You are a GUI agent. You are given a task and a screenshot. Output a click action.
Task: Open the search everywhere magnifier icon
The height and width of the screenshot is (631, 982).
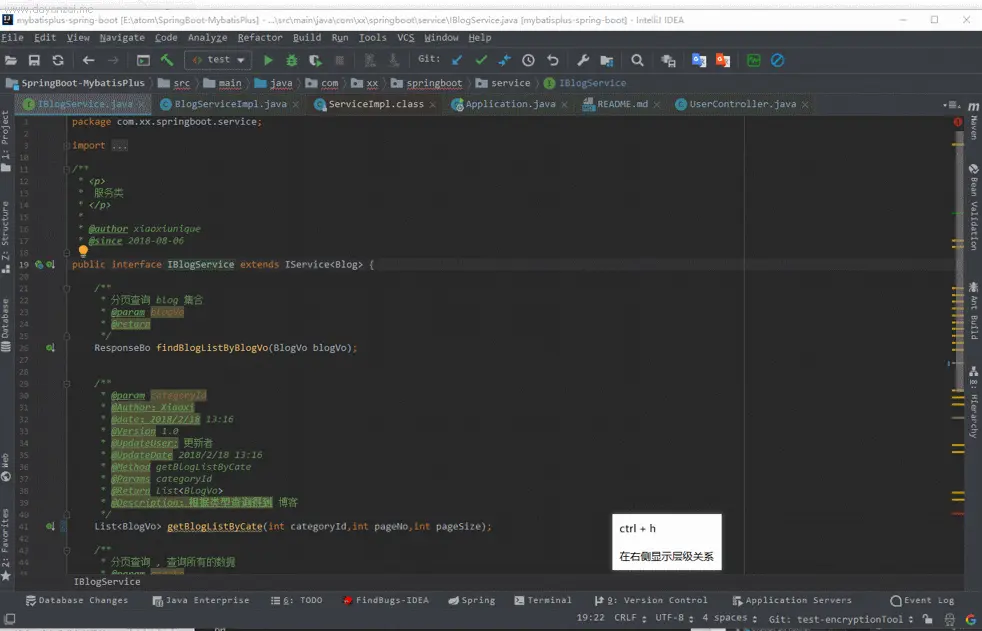pyautogui.click(x=638, y=60)
